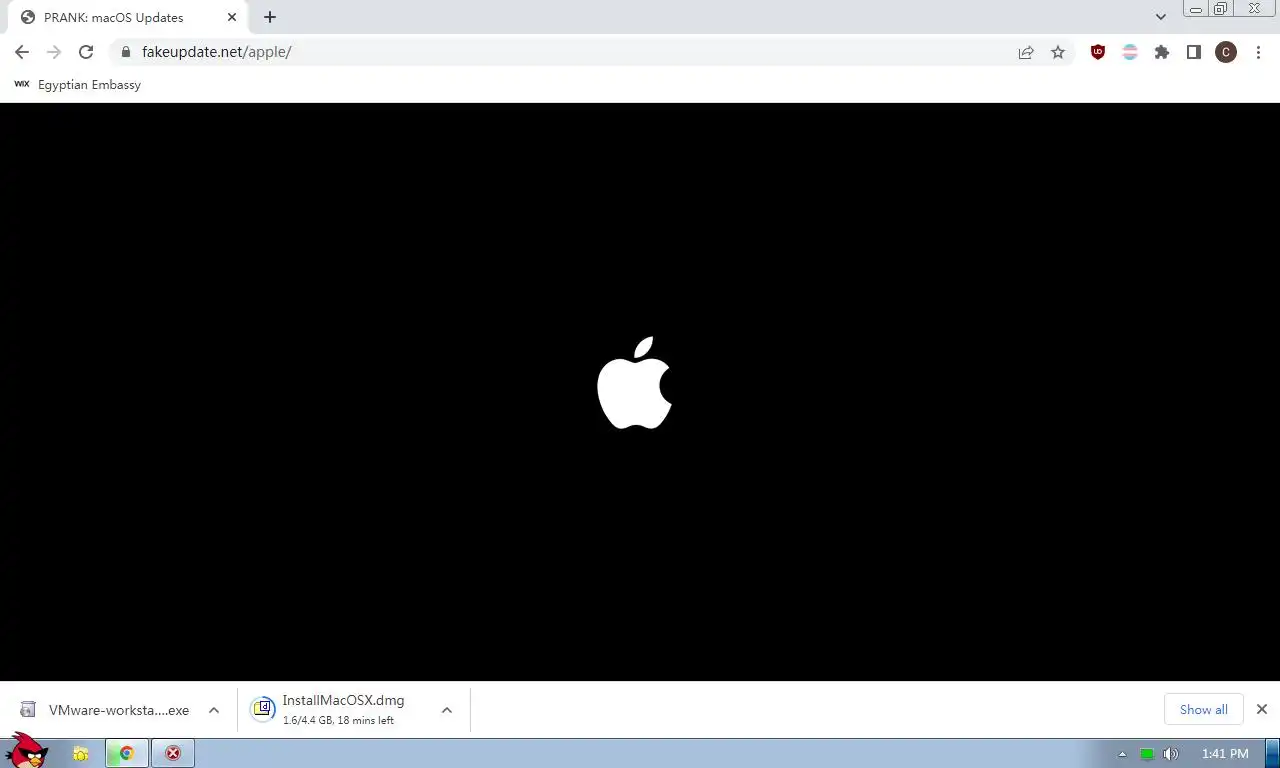
Task: Switch to Chrome in the taskbar
Action: tap(127, 754)
